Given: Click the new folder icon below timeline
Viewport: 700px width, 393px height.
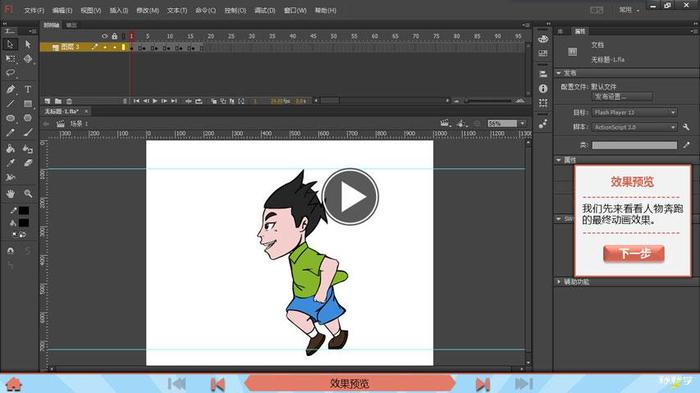Looking at the screenshot, I should pos(58,101).
